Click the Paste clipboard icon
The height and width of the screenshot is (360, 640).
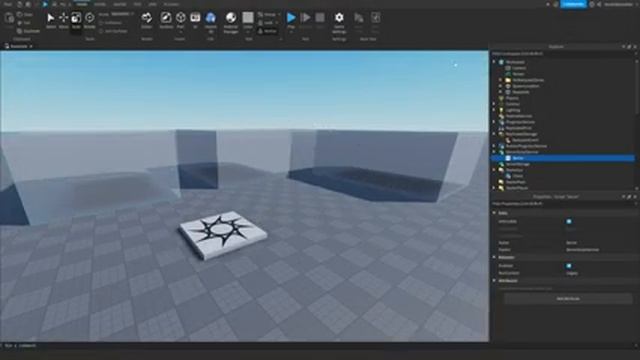click(9, 18)
